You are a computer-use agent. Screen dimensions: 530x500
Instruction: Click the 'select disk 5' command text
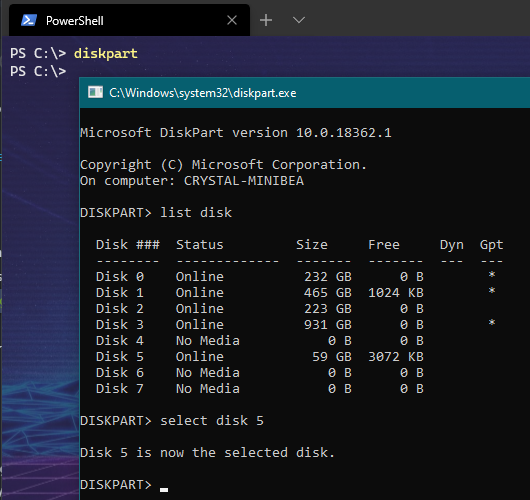212,421
